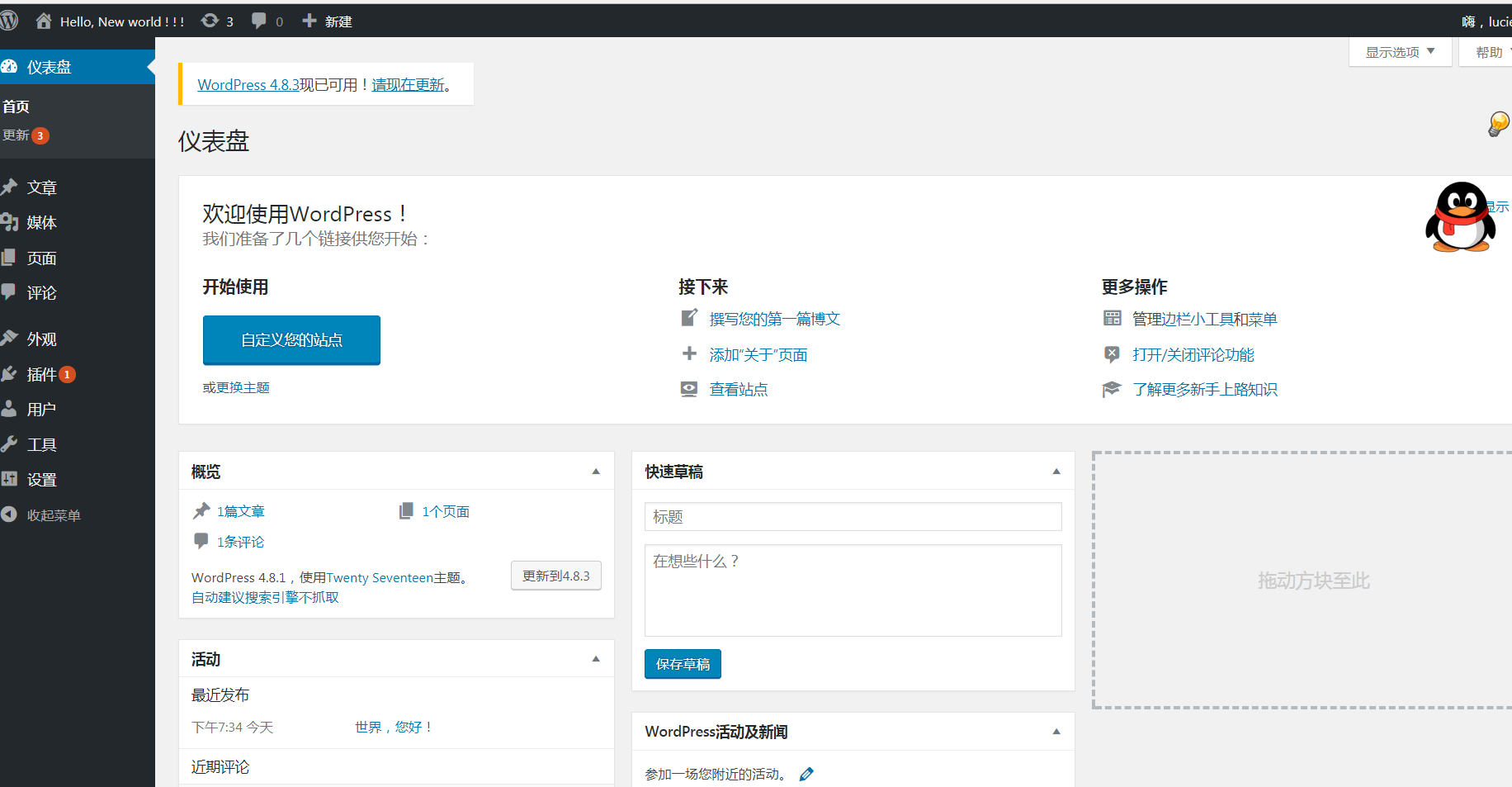Click the 新建 new content menu label

338,21
